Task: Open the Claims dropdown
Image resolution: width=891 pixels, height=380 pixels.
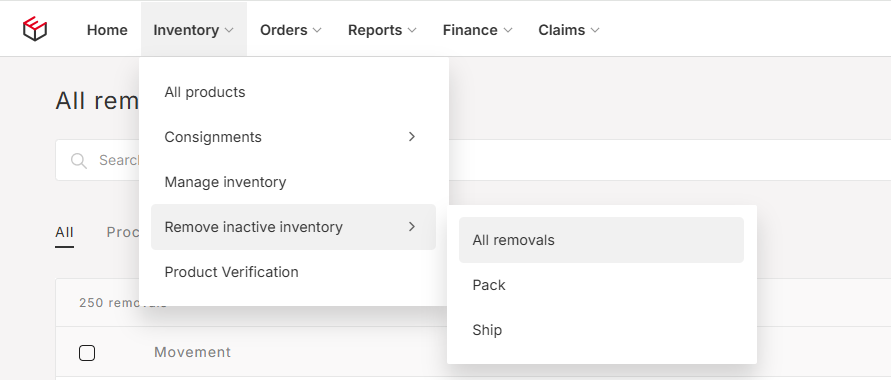Action: pyautogui.click(x=569, y=30)
